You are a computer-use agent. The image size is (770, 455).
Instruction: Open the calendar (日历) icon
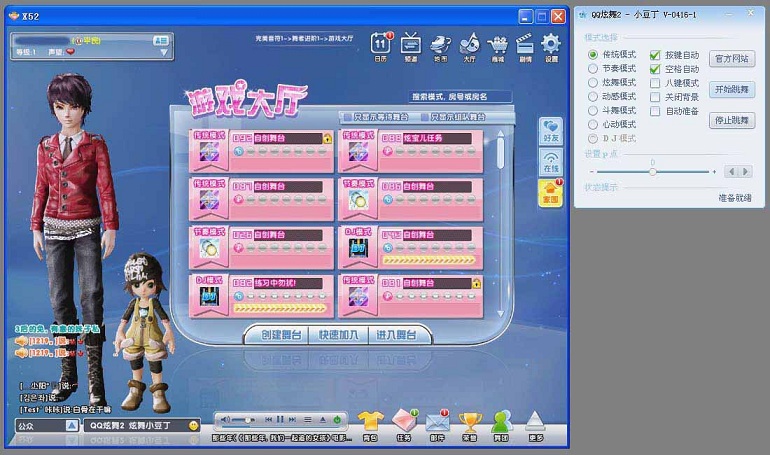pyautogui.click(x=381, y=47)
